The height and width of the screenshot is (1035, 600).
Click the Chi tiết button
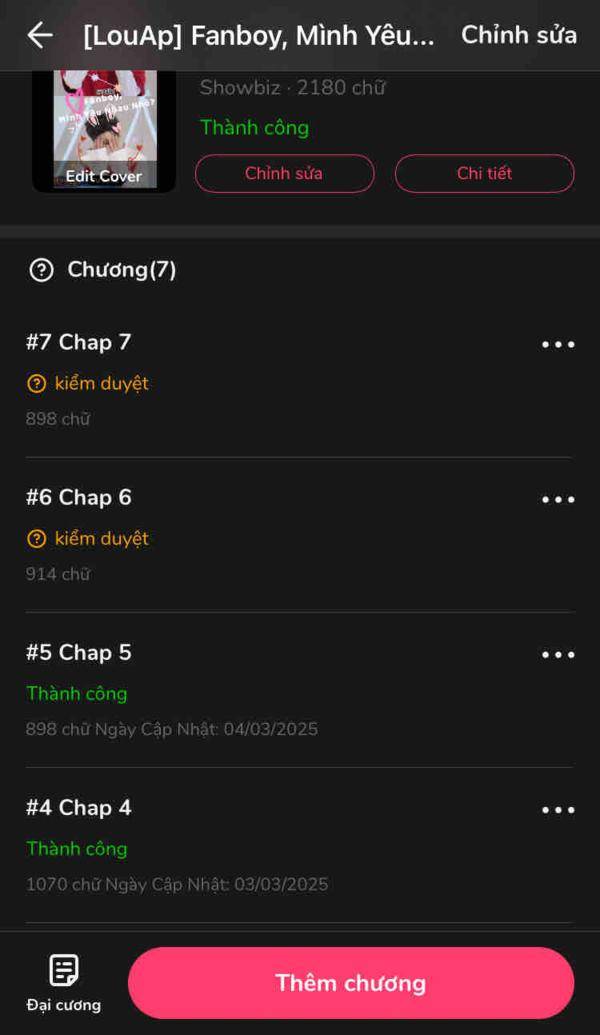pyautogui.click(x=484, y=174)
